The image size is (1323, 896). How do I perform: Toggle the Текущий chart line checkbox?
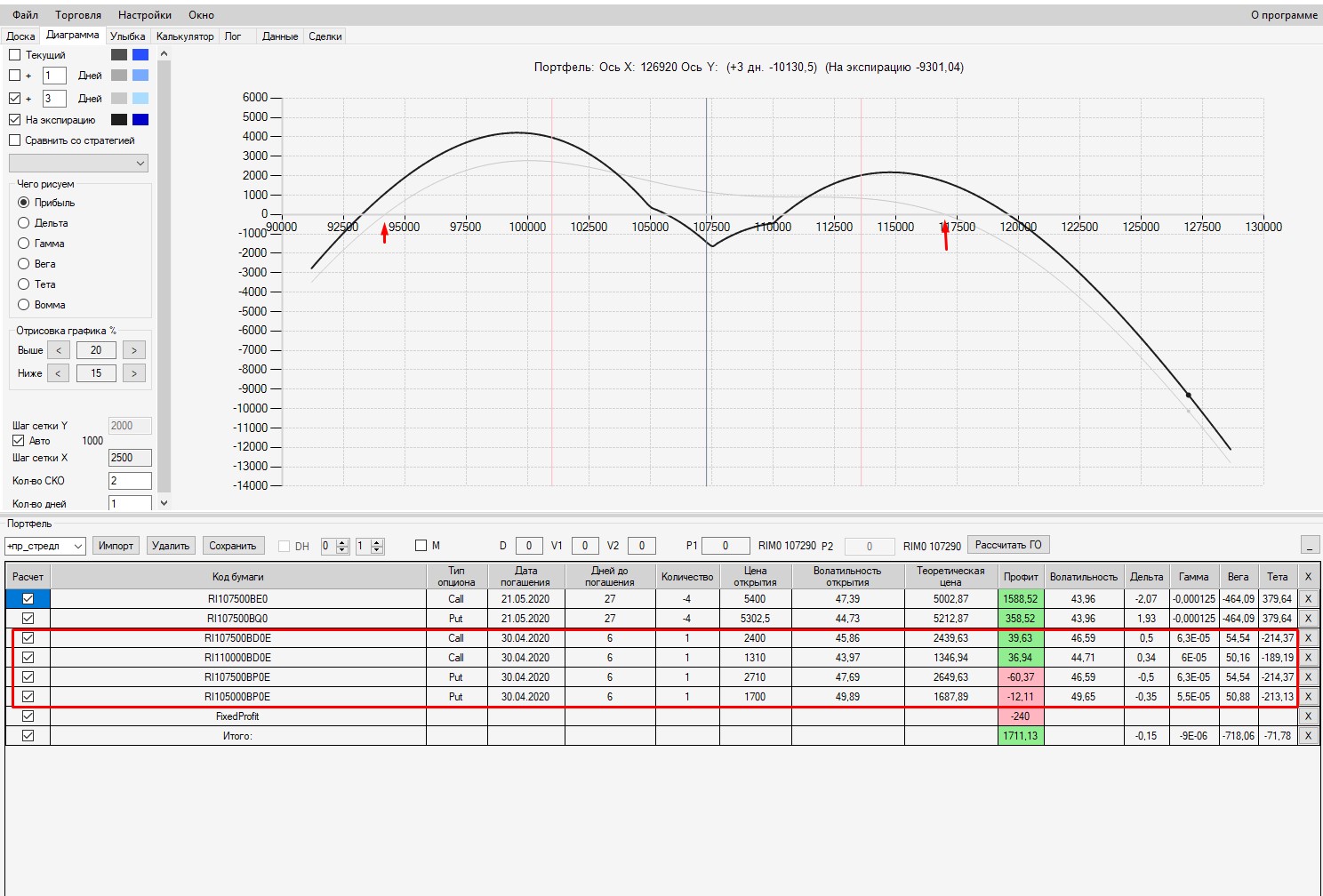[x=15, y=55]
